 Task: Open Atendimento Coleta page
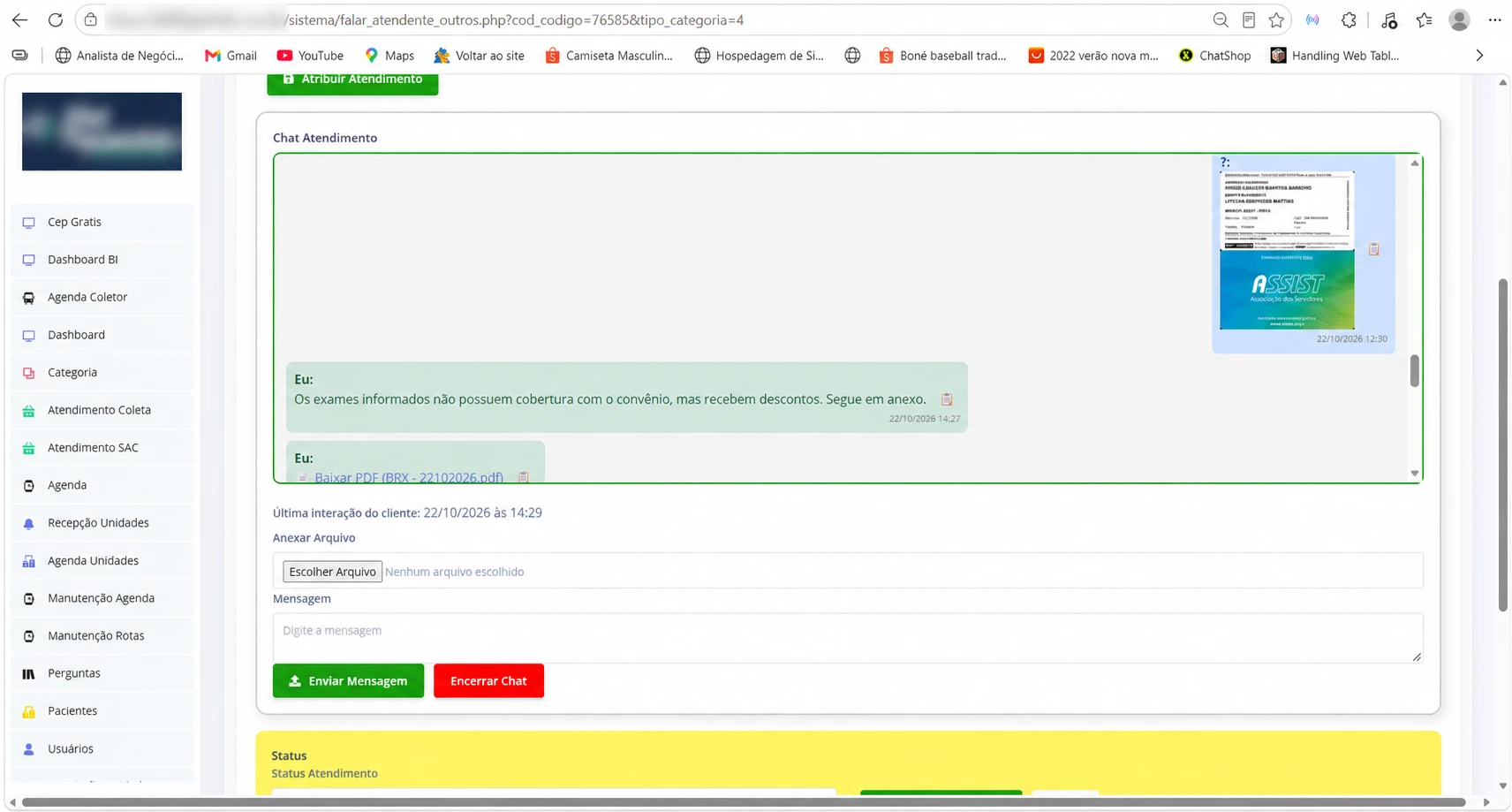(102, 410)
